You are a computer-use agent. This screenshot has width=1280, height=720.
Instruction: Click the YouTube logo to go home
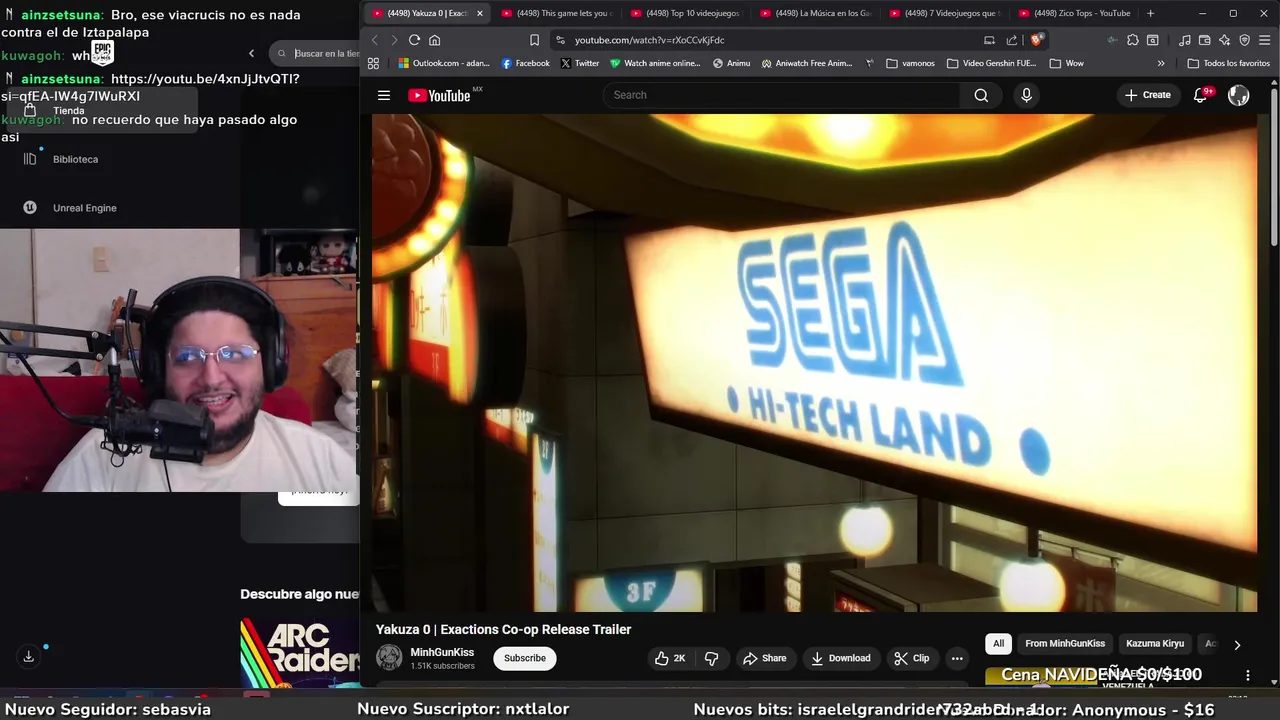(x=439, y=95)
